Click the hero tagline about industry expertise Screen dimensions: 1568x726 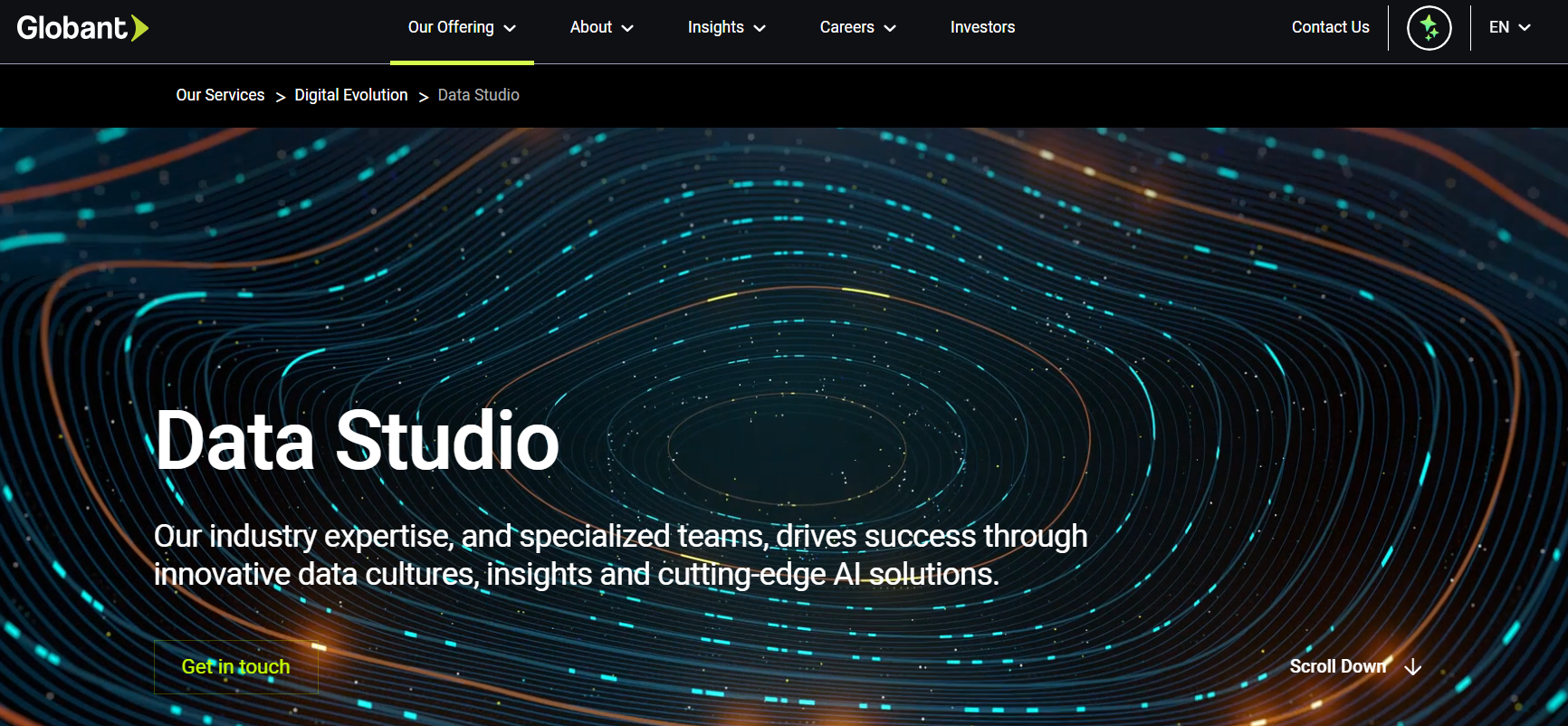coord(620,555)
